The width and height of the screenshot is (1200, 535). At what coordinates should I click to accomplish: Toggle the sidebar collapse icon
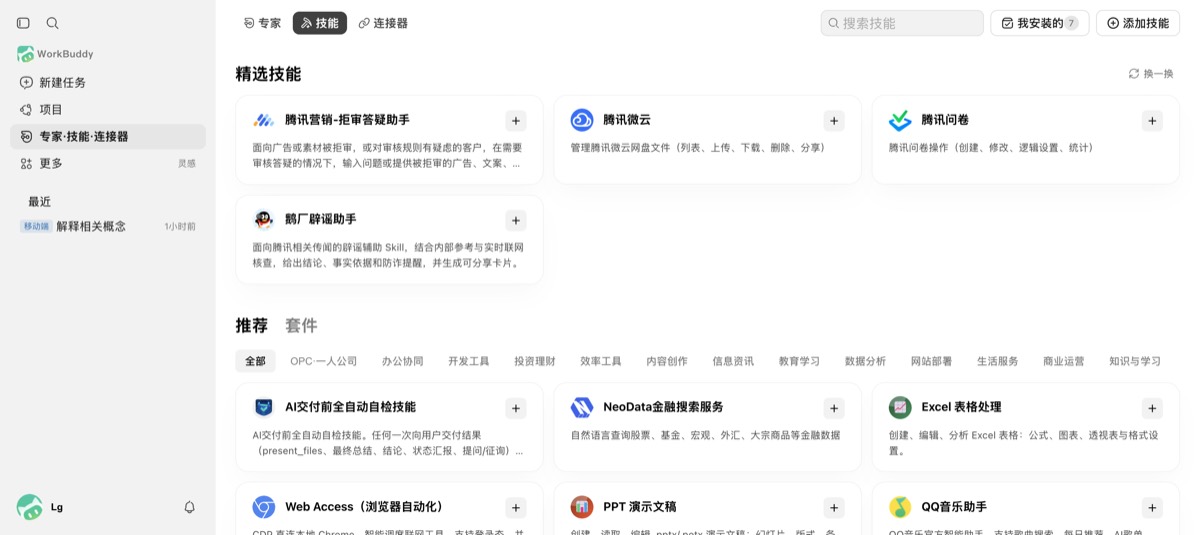[23, 23]
